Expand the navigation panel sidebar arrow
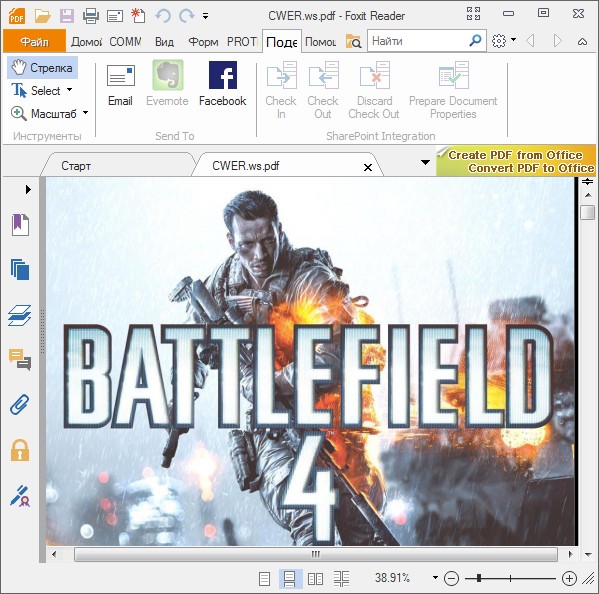 [28, 189]
